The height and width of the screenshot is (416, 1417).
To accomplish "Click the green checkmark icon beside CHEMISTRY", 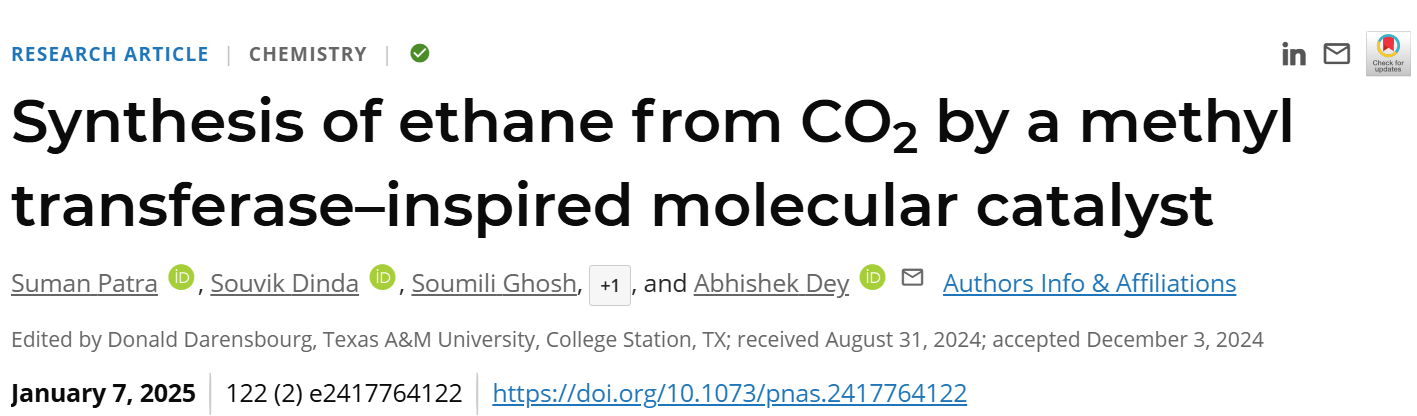I will (420, 53).
